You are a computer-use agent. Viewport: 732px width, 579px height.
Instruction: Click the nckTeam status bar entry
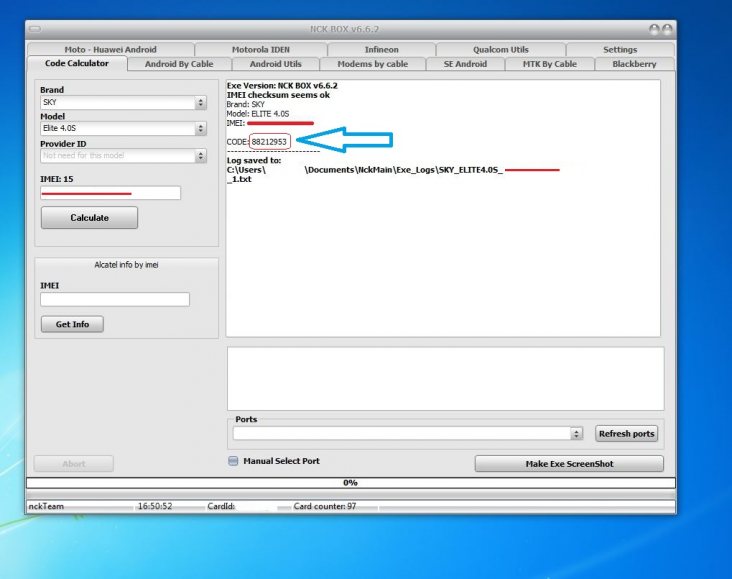46,506
